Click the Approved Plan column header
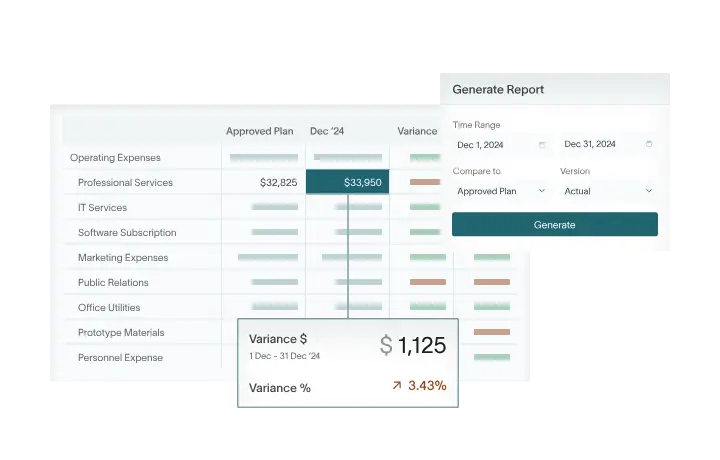 pos(259,131)
